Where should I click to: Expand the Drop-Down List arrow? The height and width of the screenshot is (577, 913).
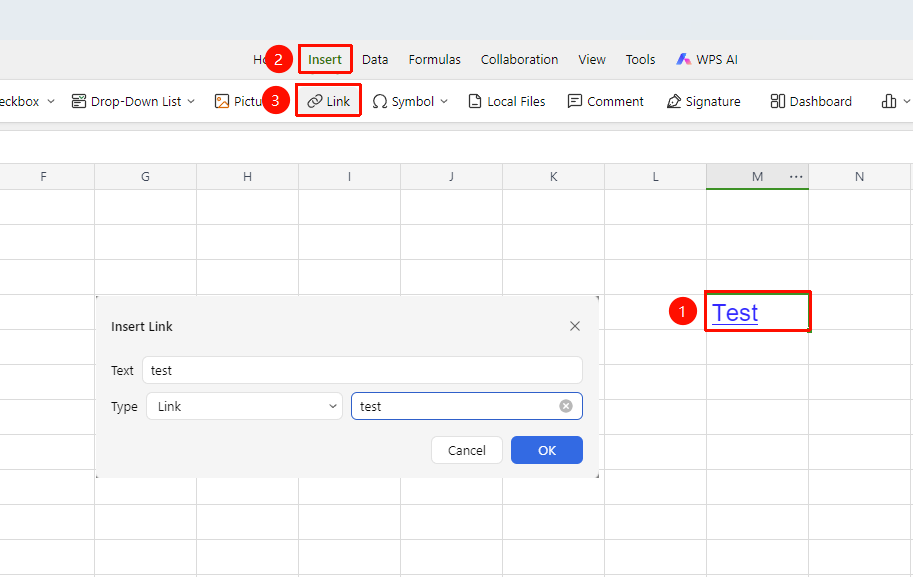point(191,101)
